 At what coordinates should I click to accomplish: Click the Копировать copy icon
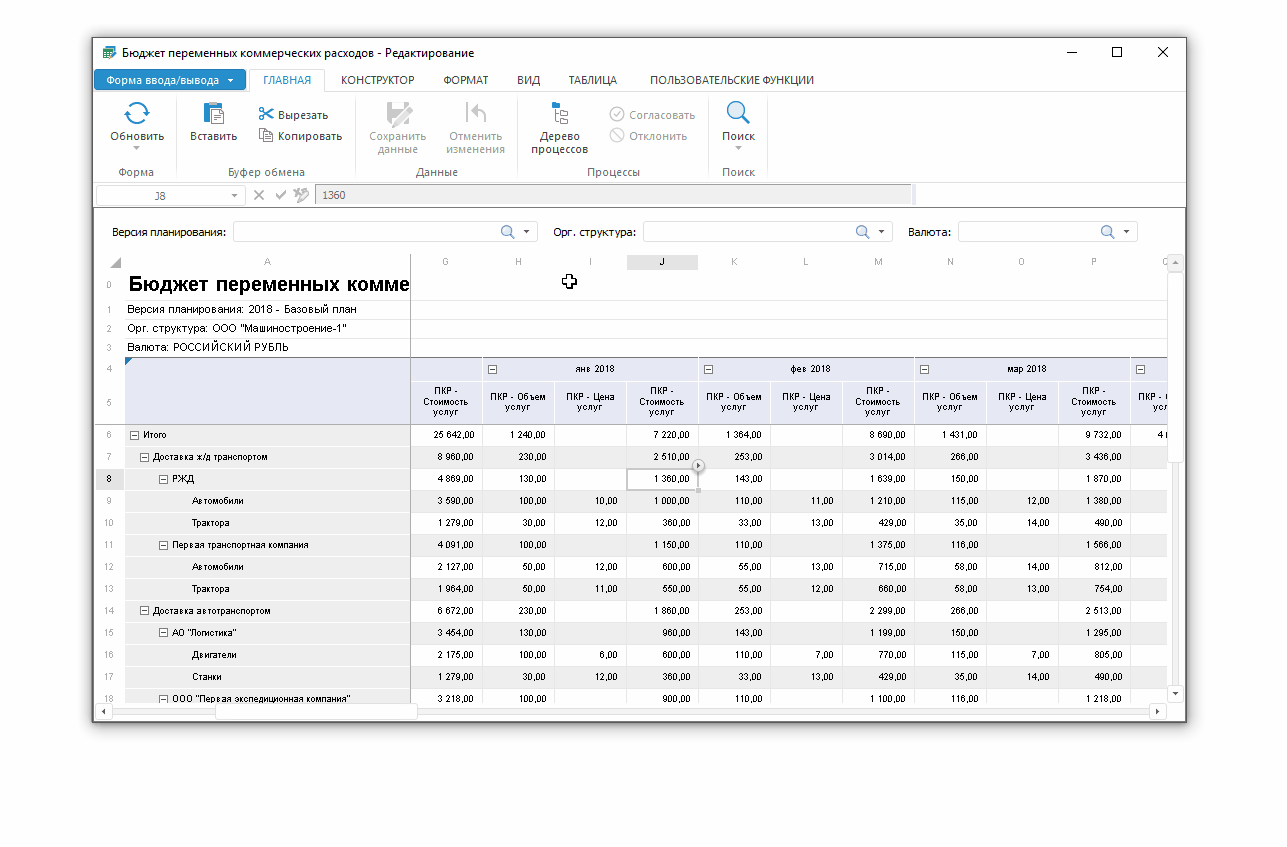click(266, 136)
